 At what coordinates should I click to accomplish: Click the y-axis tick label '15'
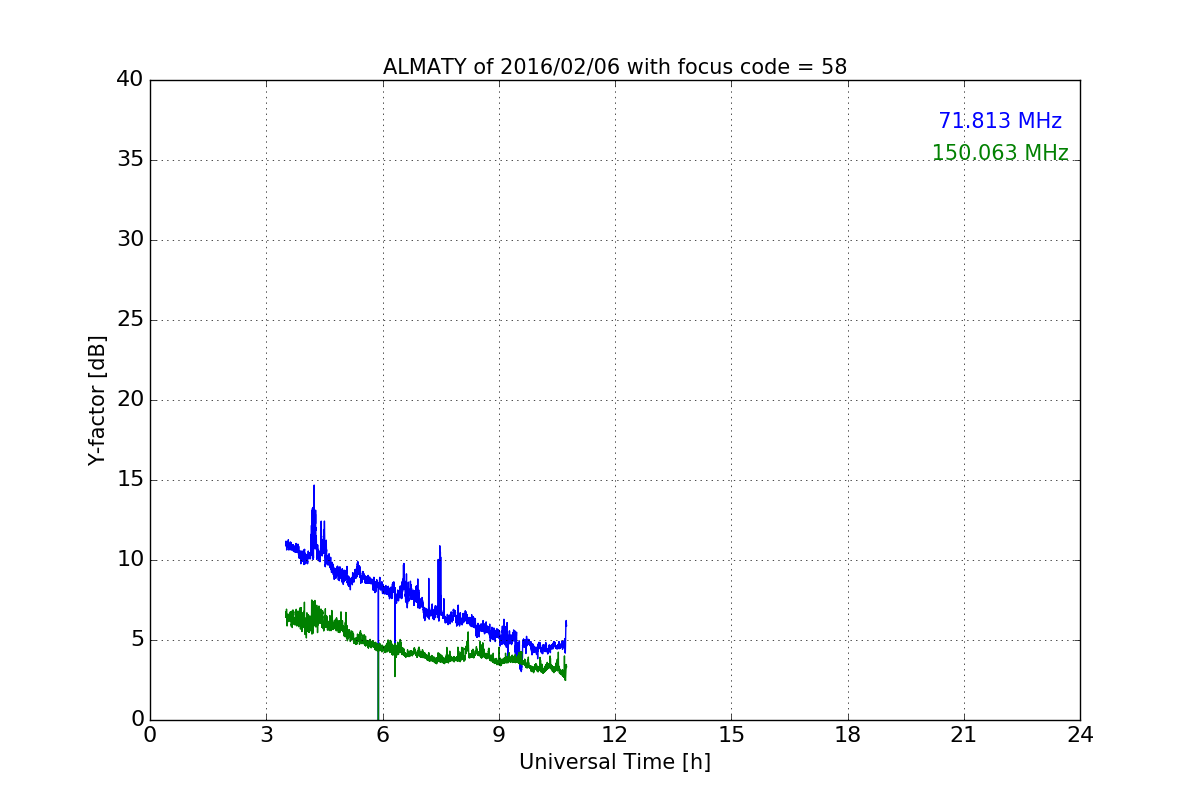point(130,480)
